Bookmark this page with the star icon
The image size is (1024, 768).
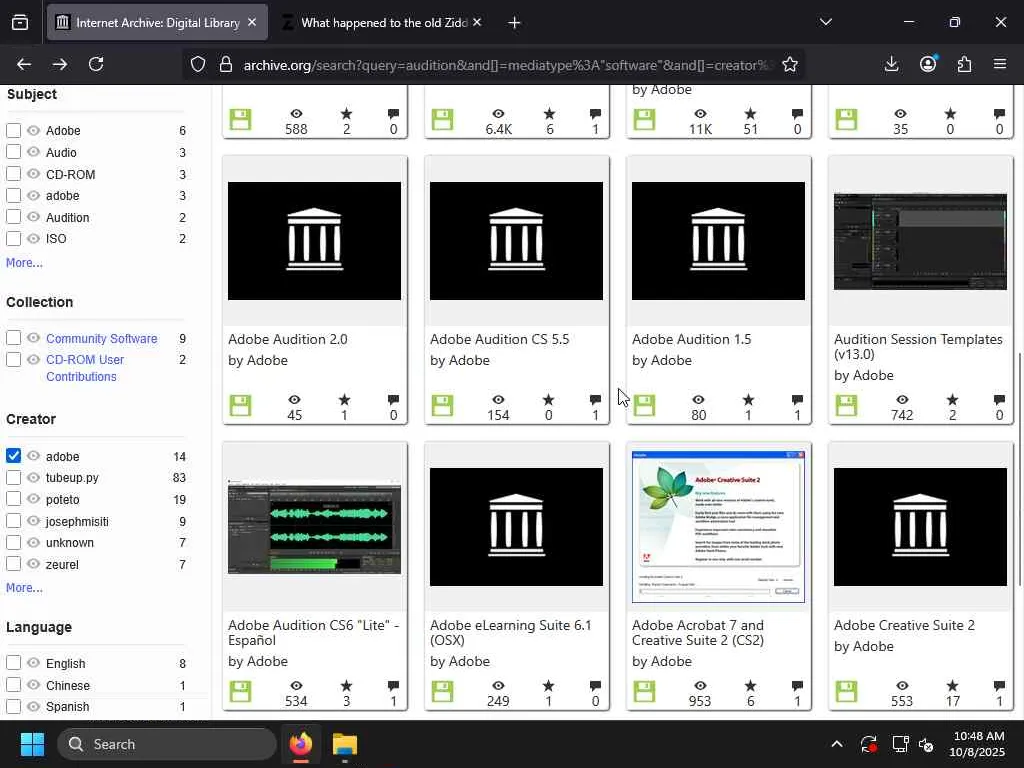click(x=790, y=64)
